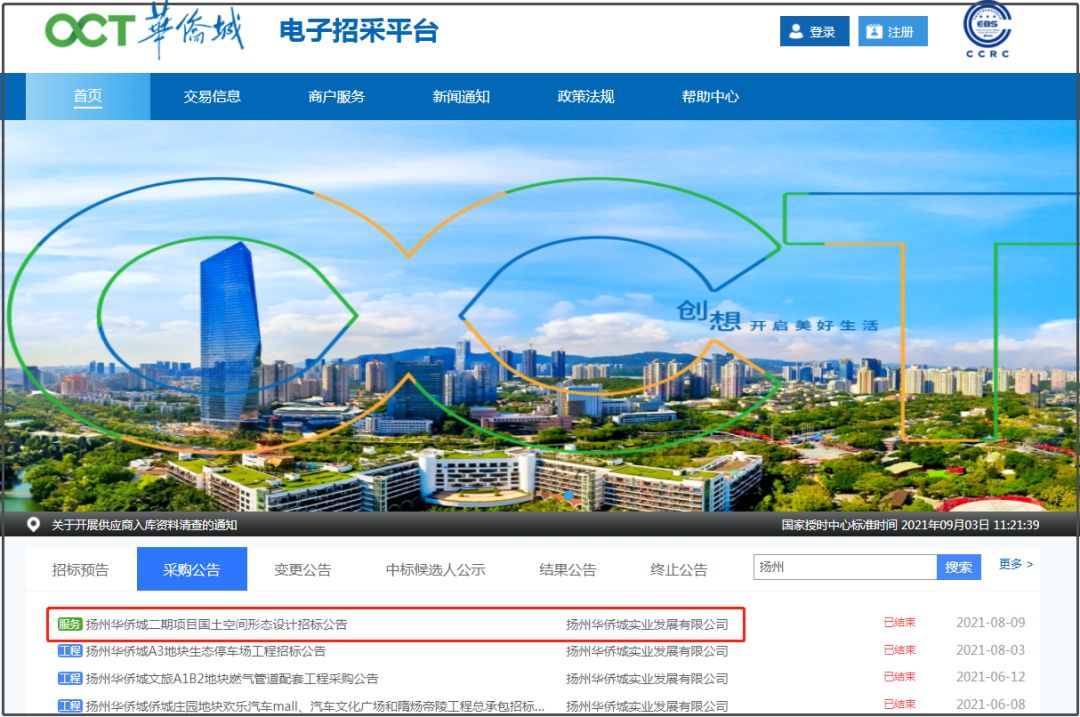Open the 结果公告 tab
This screenshot has height=717, width=1080.
pos(567,570)
